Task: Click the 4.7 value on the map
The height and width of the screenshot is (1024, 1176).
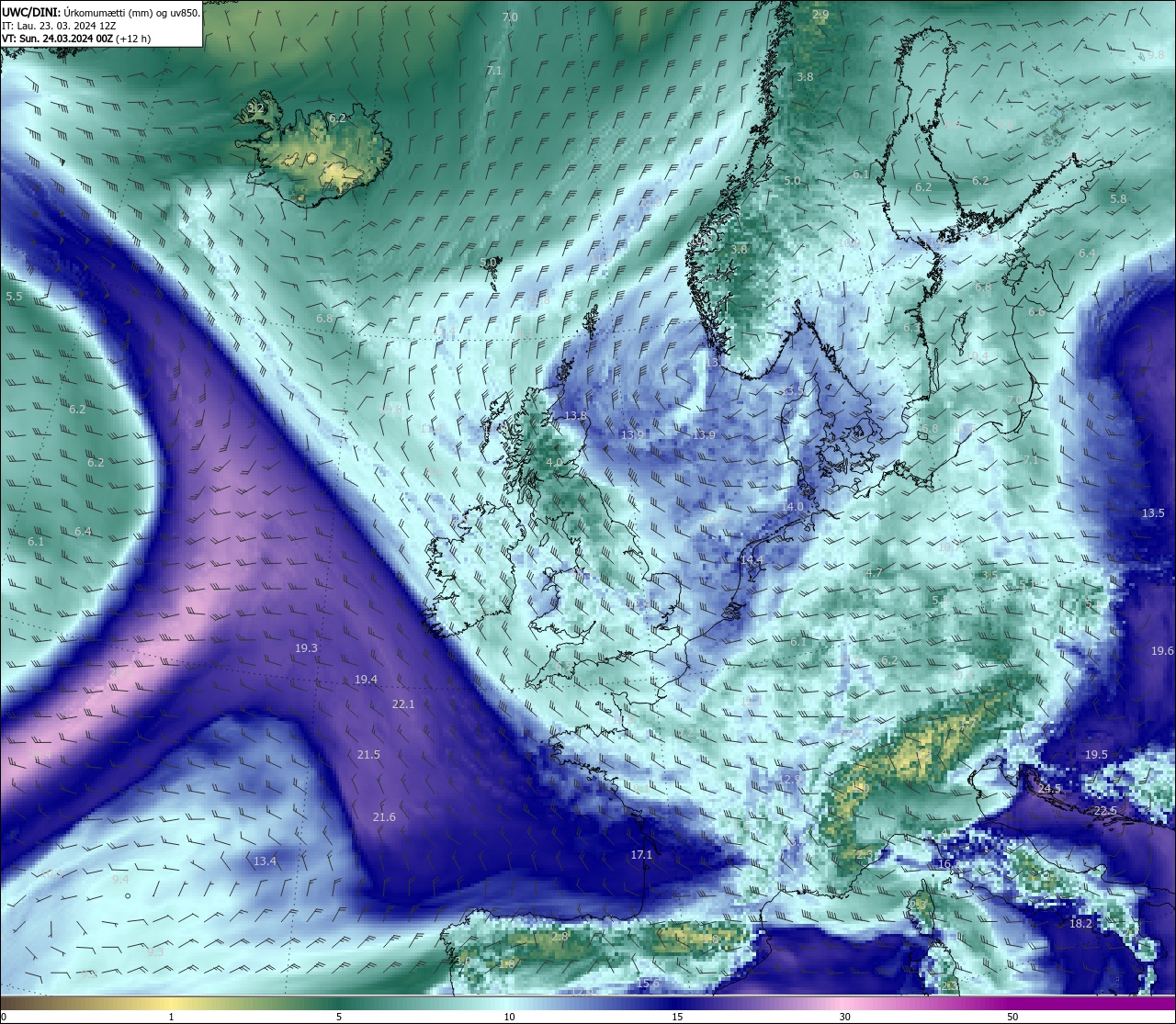Action: [874, 573]
